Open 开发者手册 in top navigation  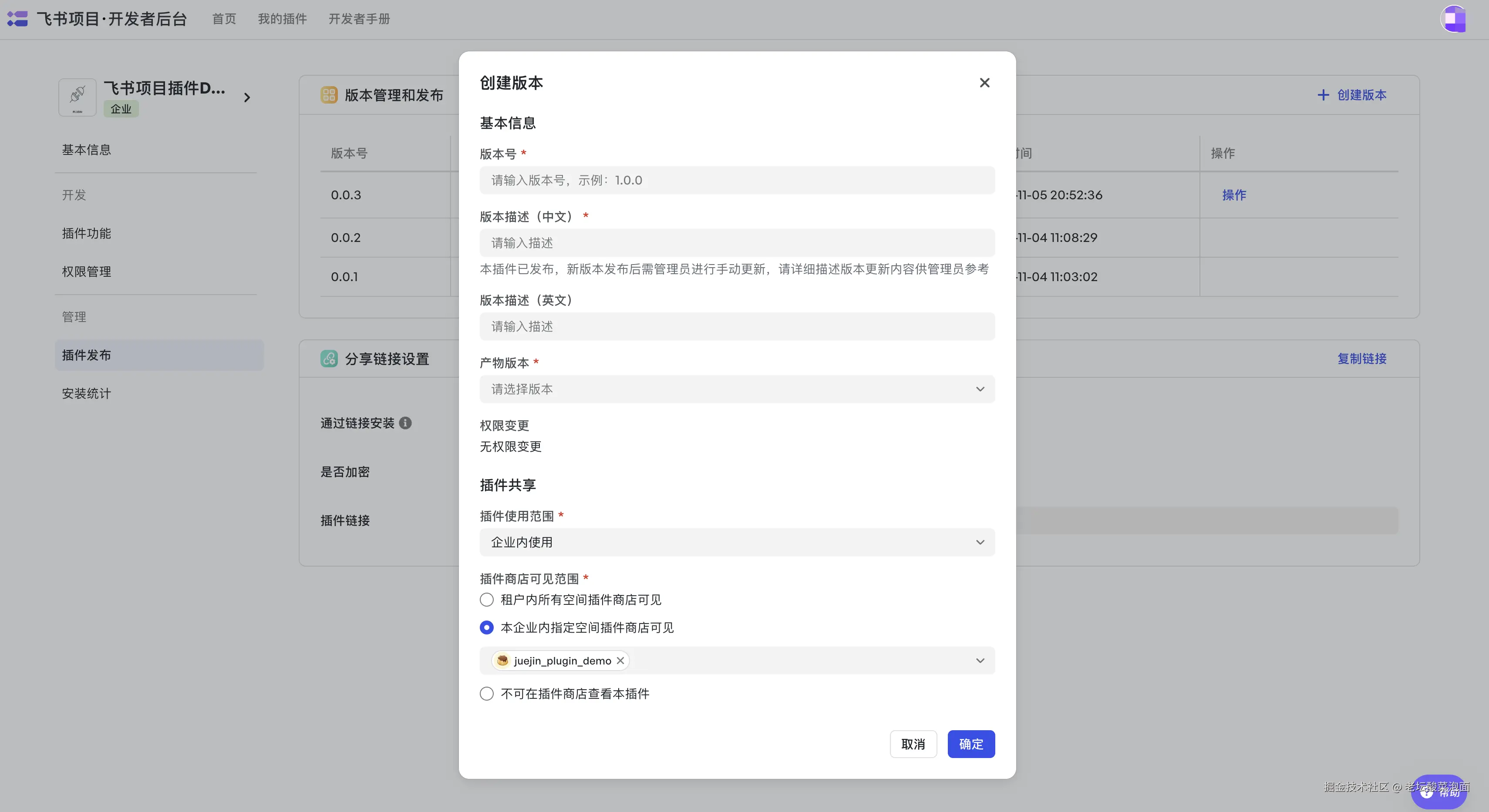(359, 19)
